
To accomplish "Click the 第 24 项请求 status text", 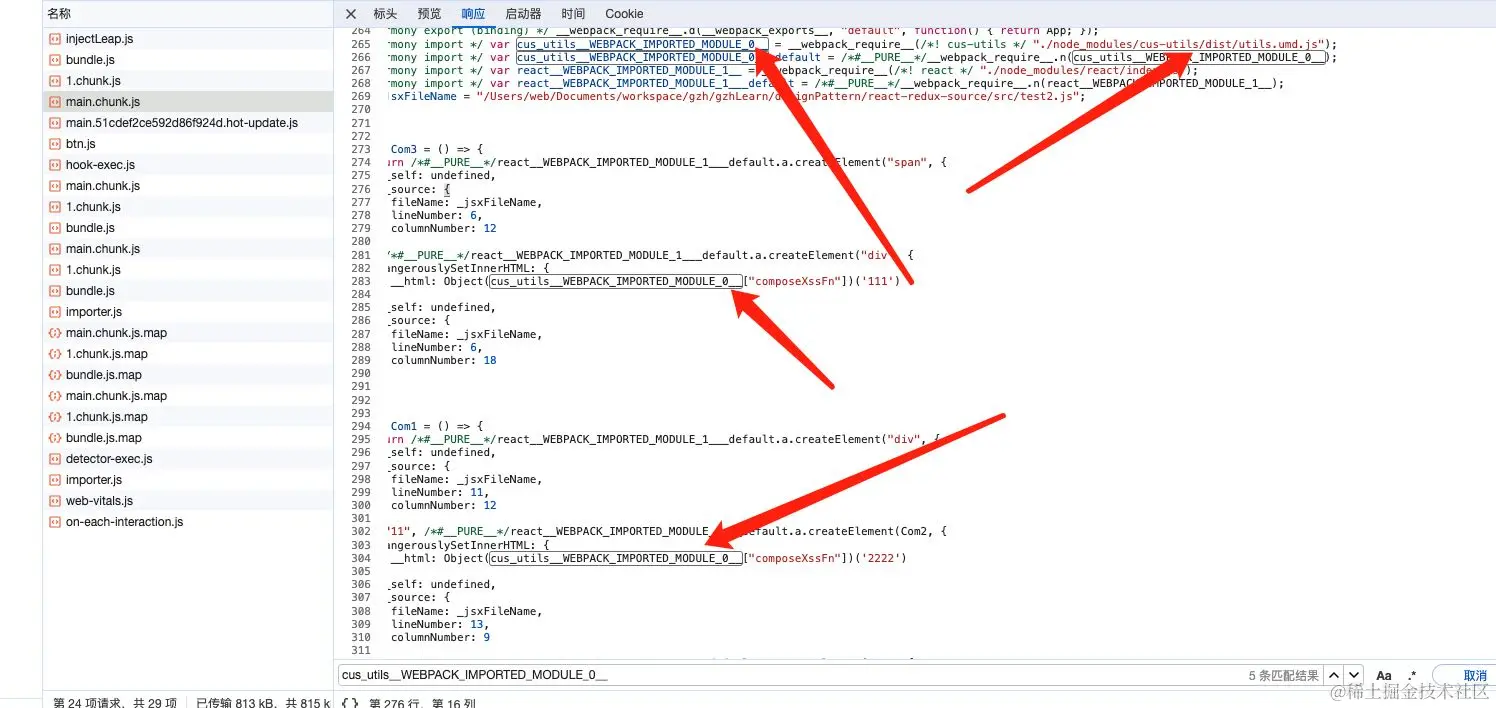I will [114, 703].
